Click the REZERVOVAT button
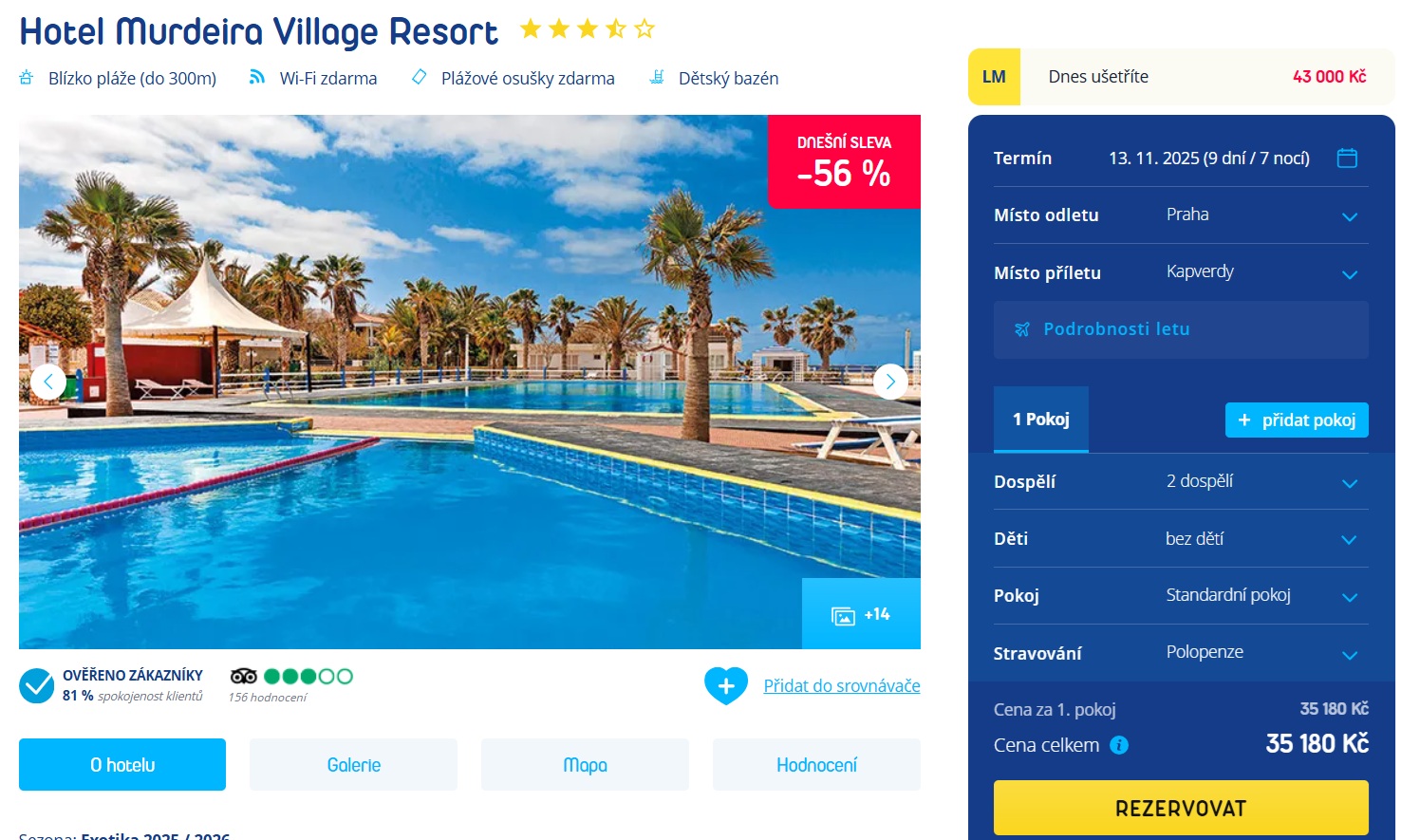Image resolution: width=1401 pixels, height=840 pixels. click(1181, 808)
